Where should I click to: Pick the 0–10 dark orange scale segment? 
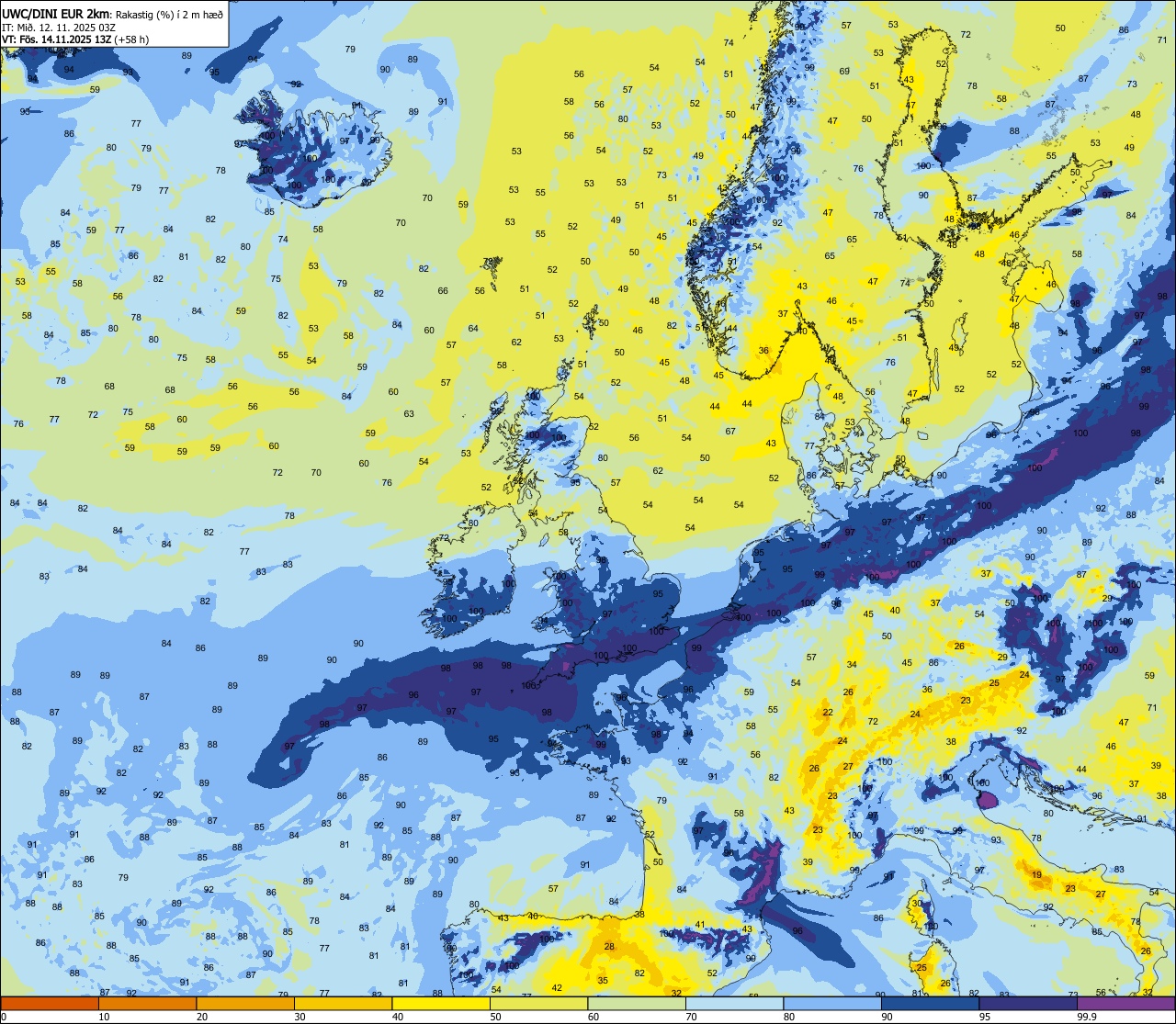[50, 1004]
